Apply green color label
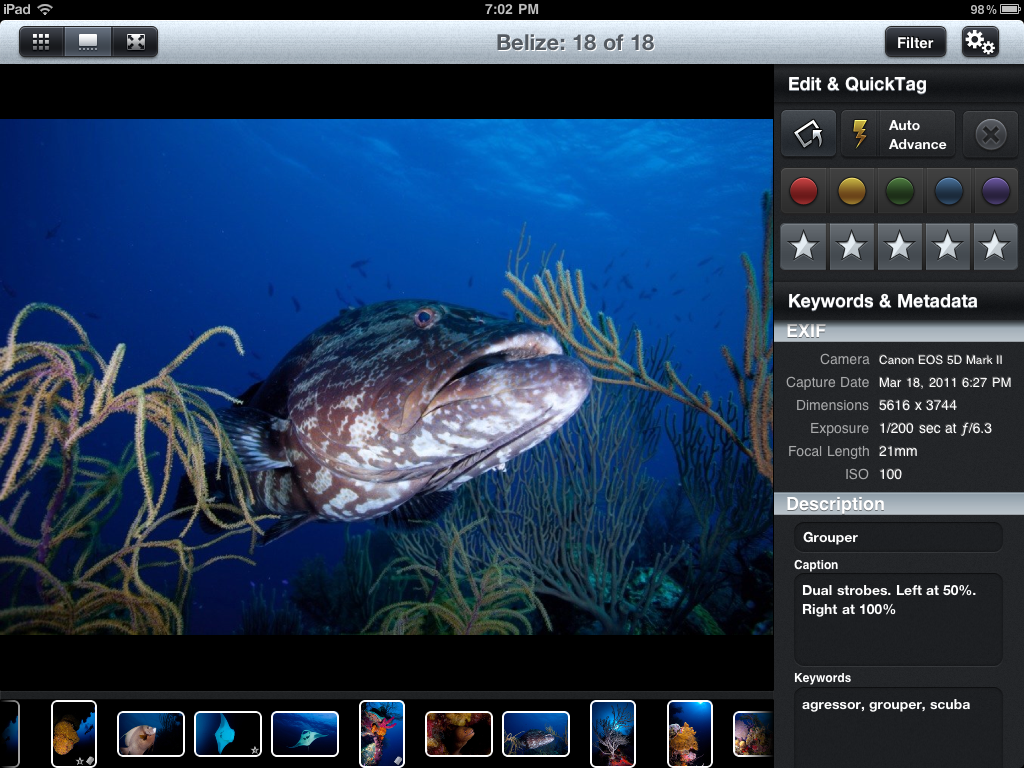Screen dimensions: 1024x768 tap(899, 191)
